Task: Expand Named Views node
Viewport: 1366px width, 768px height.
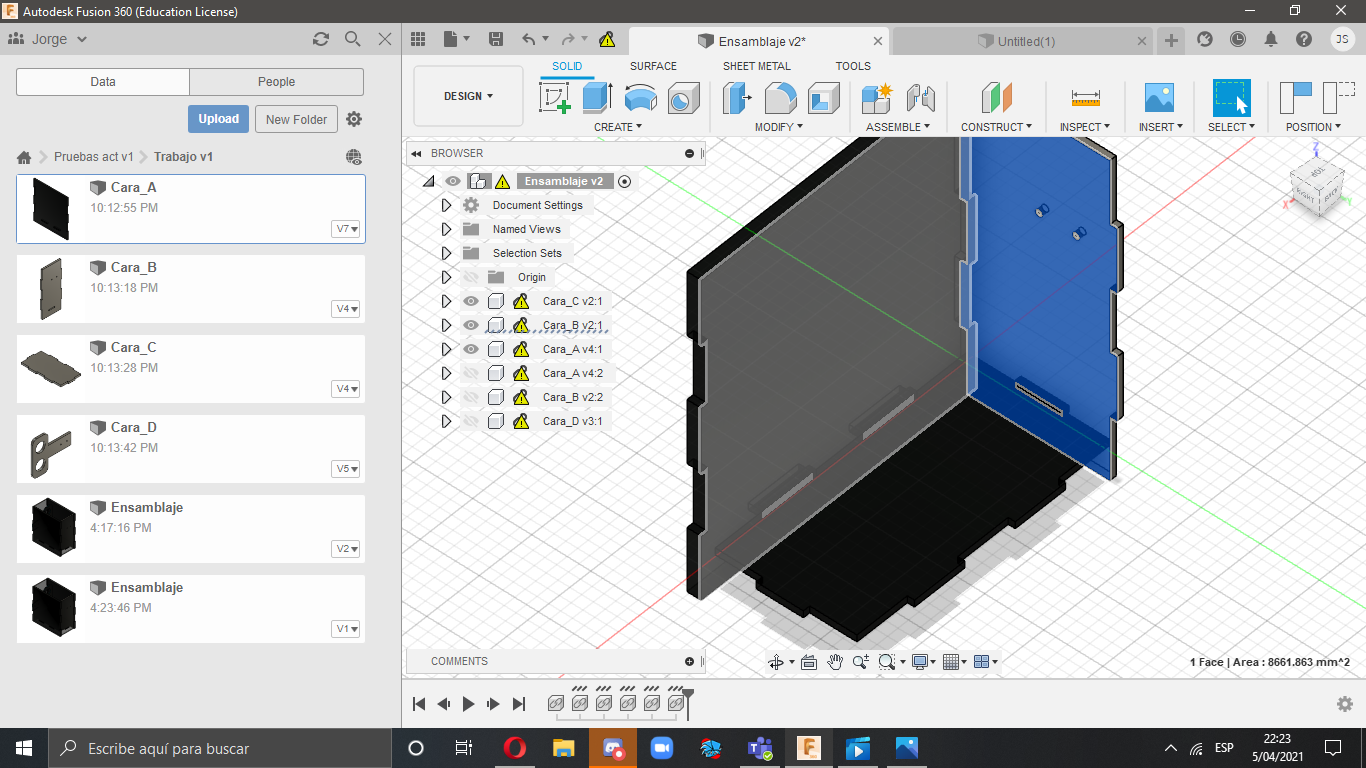Action: [x=447, y=229]
